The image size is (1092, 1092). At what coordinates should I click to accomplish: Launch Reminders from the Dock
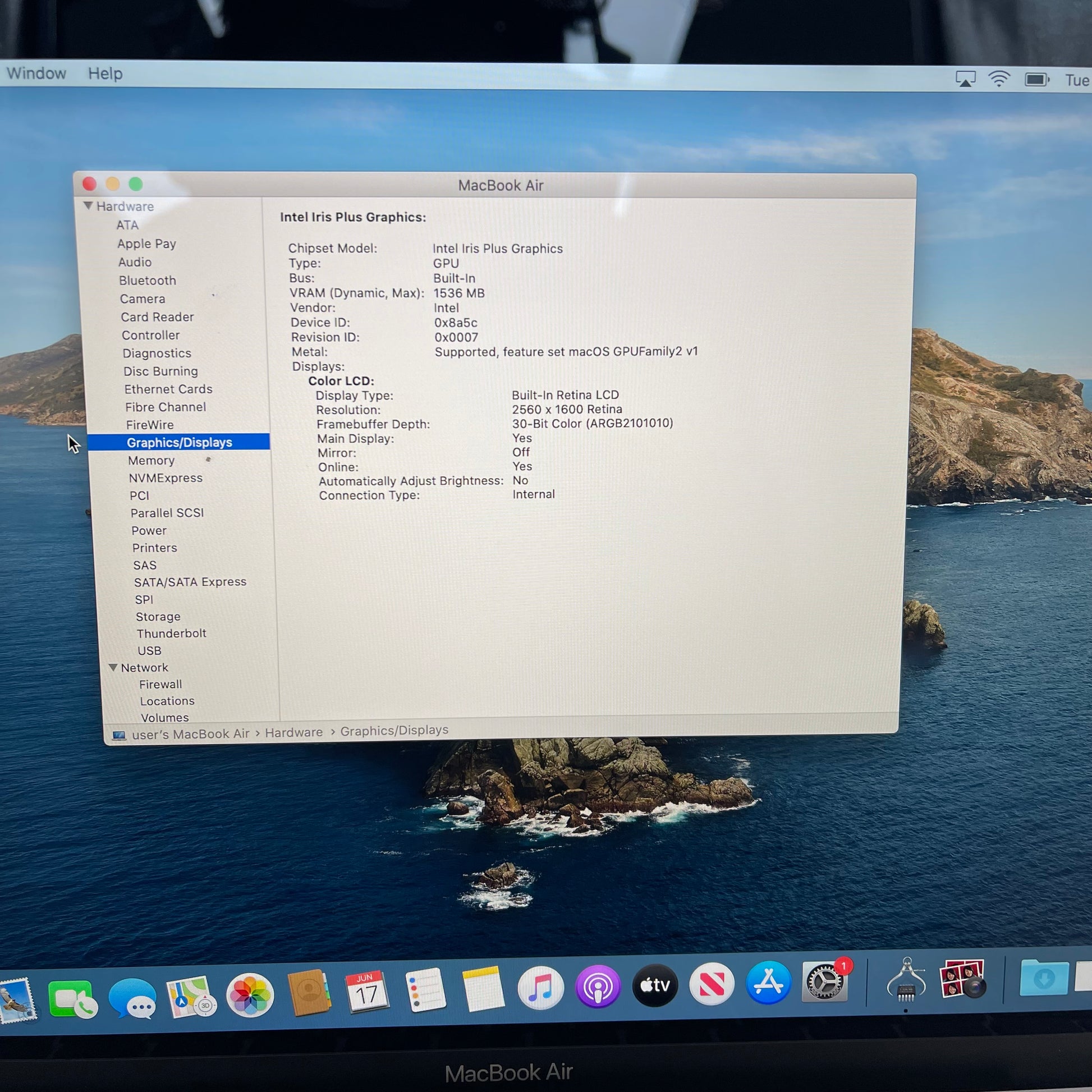(425, 989)
